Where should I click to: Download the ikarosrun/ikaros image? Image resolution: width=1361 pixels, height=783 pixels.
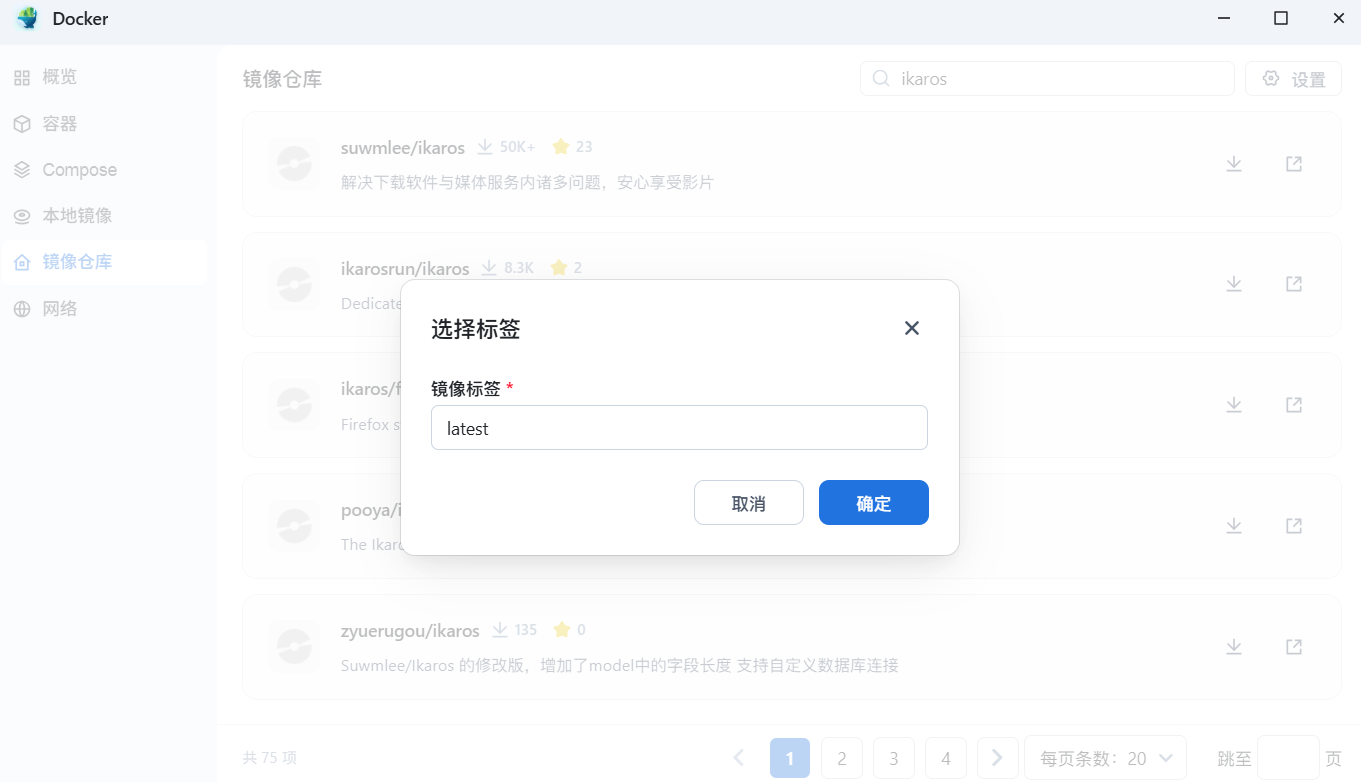click(x=1234, y=284)
